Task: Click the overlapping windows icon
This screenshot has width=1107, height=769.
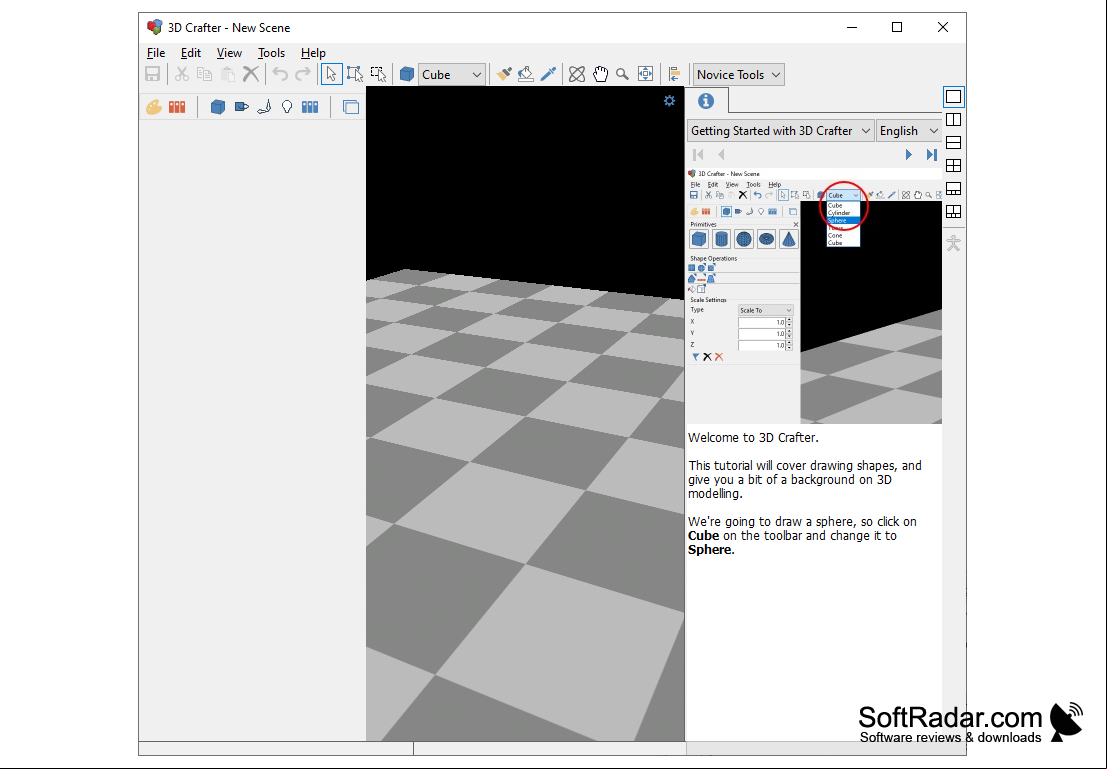Action: coord(351,107)
